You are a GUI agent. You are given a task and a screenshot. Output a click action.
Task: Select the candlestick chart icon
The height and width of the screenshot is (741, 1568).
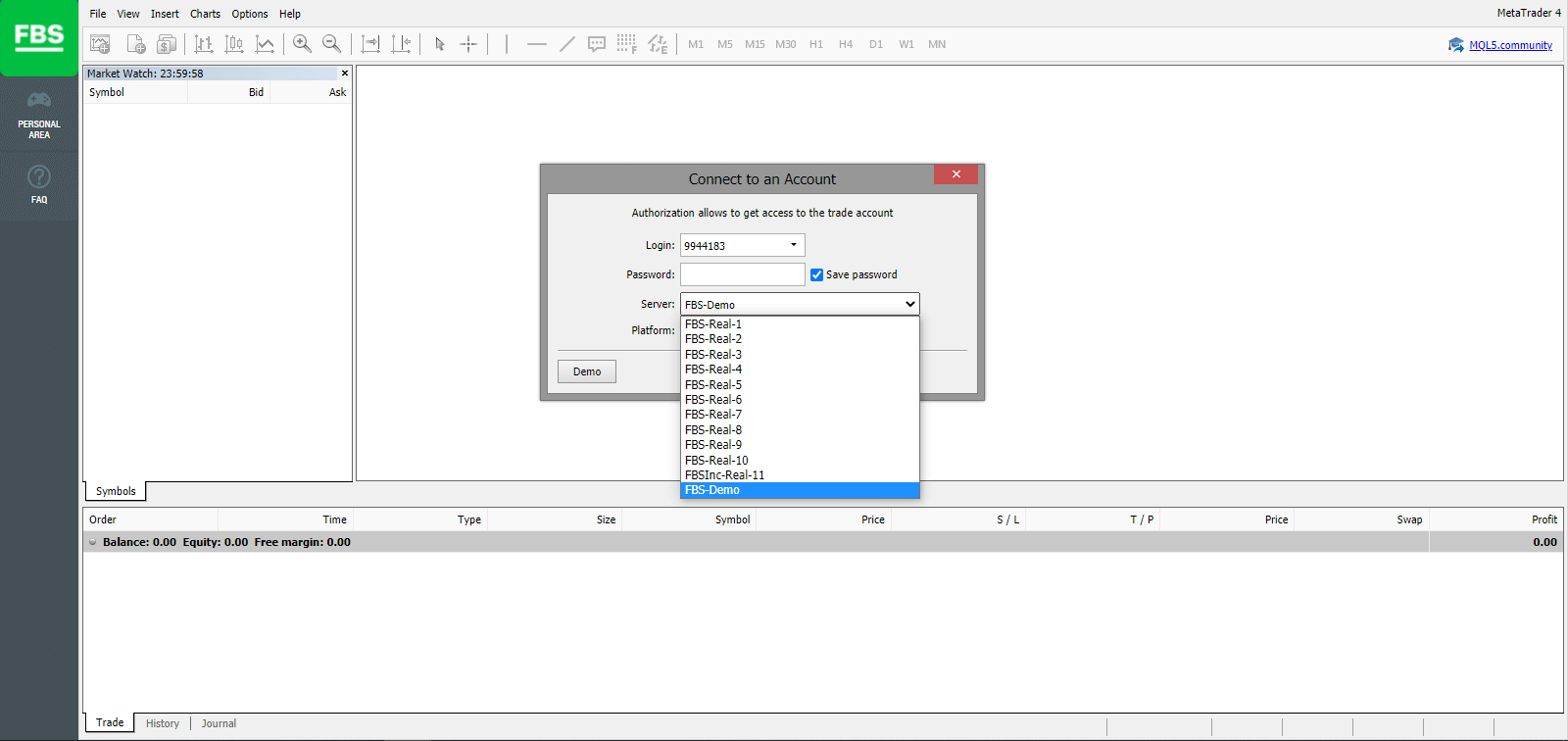(234, 44)
